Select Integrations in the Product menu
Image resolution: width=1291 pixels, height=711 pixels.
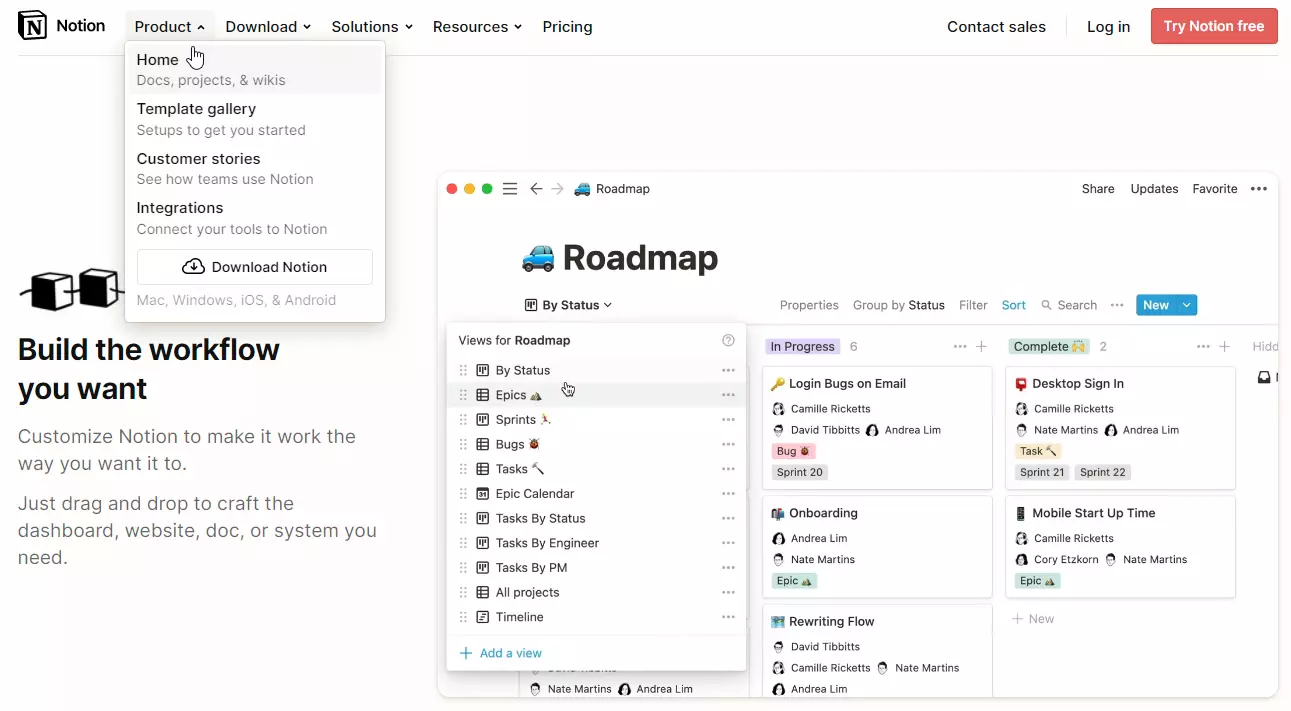tap(255, 218)
